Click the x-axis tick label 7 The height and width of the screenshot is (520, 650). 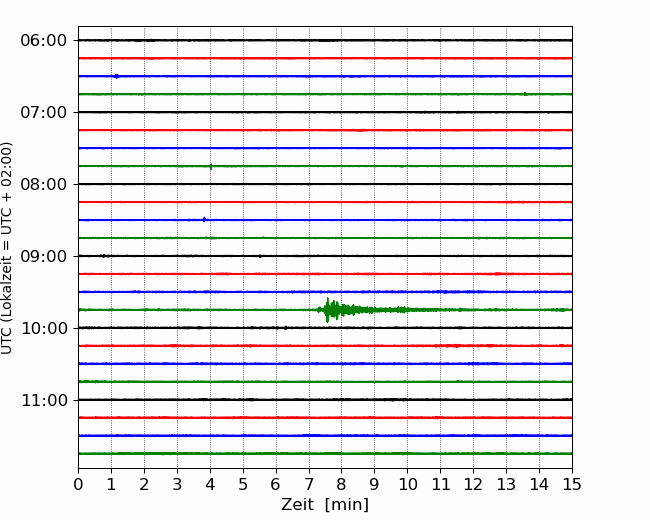309,484
